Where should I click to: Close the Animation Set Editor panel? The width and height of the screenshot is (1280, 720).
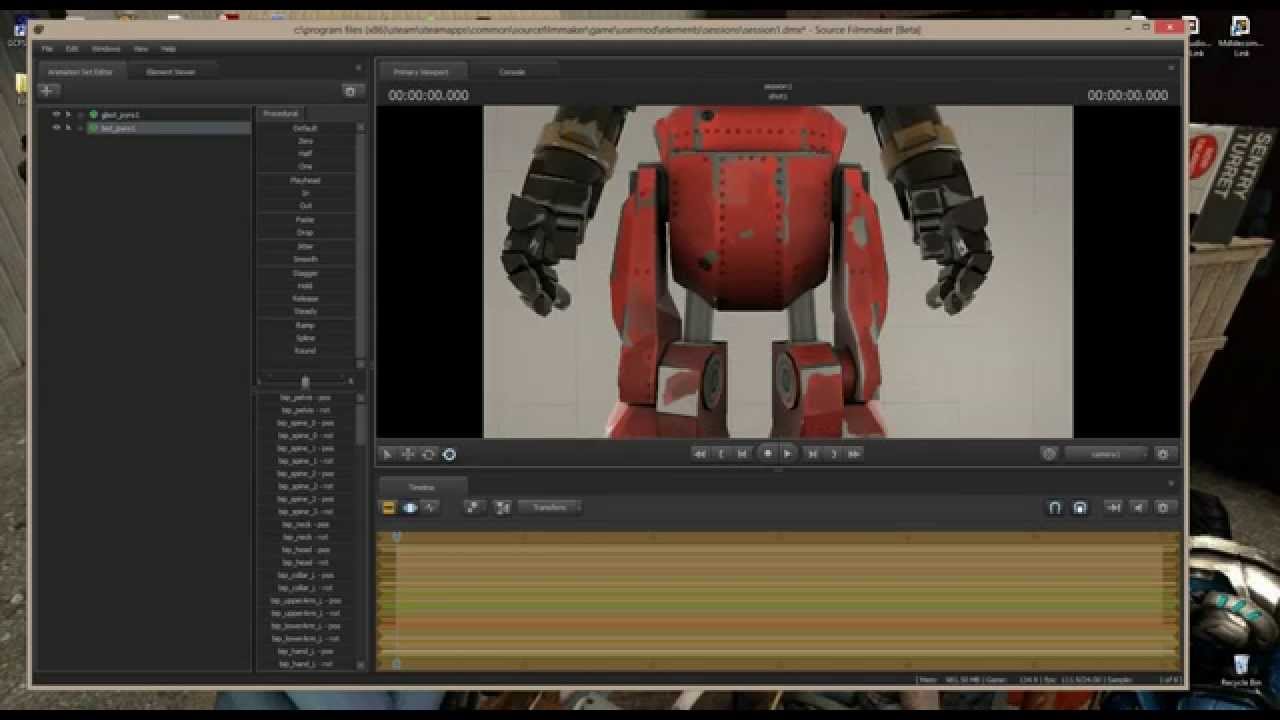click(359, 68)
